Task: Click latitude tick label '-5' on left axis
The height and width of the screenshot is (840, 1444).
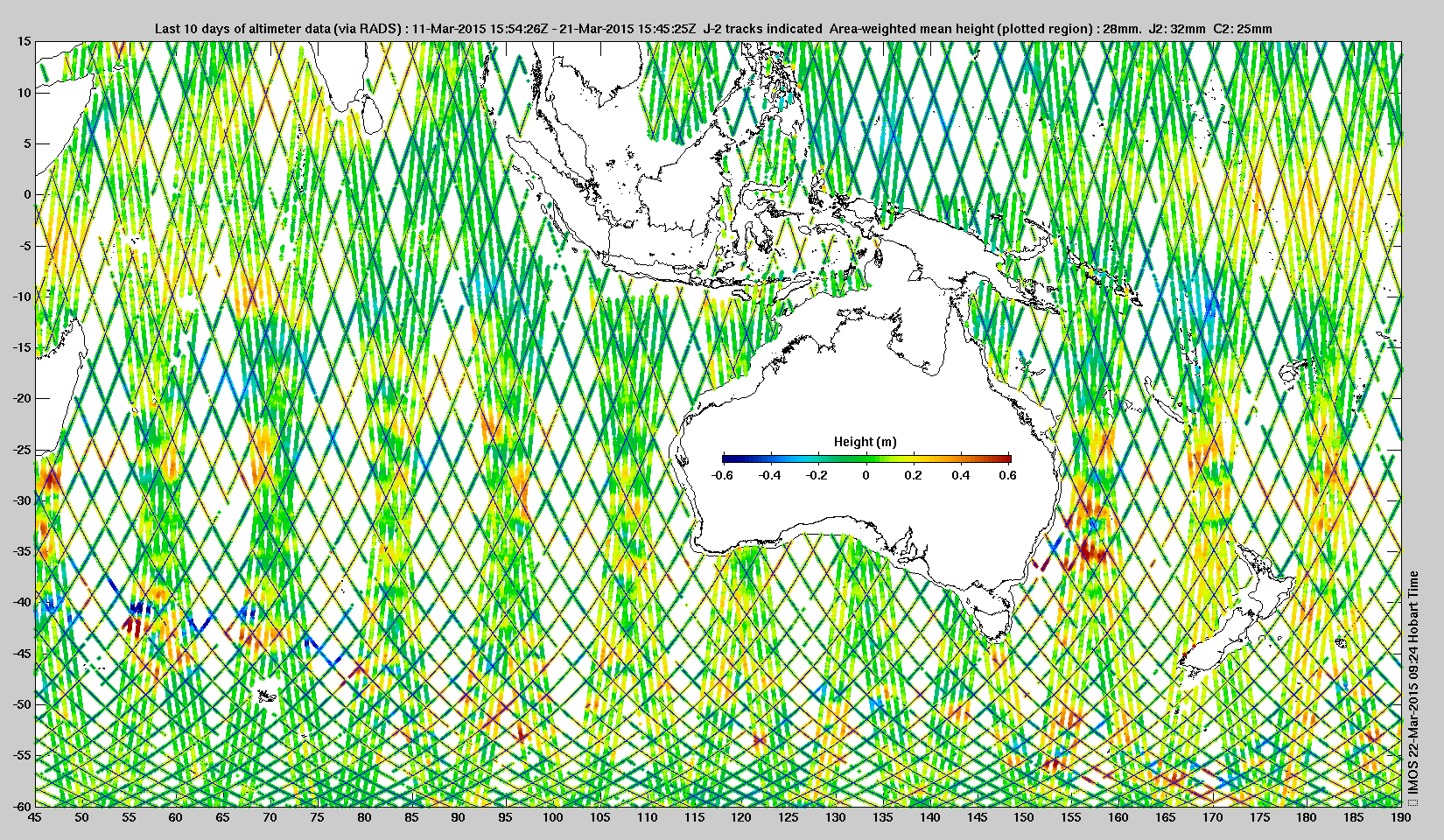Action: click(25, 245)
